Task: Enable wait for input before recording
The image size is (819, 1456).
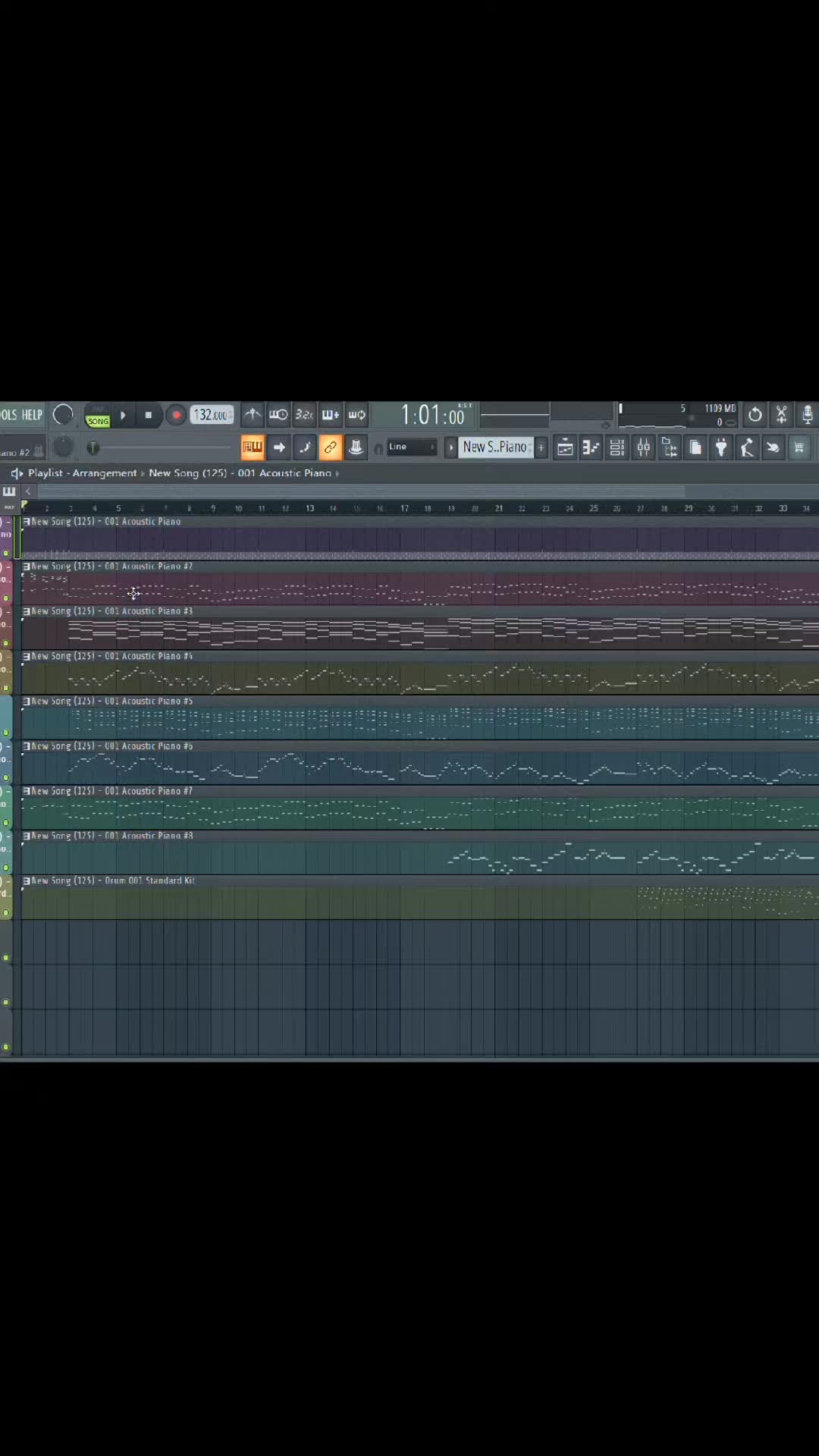Action: click(278, 415)
